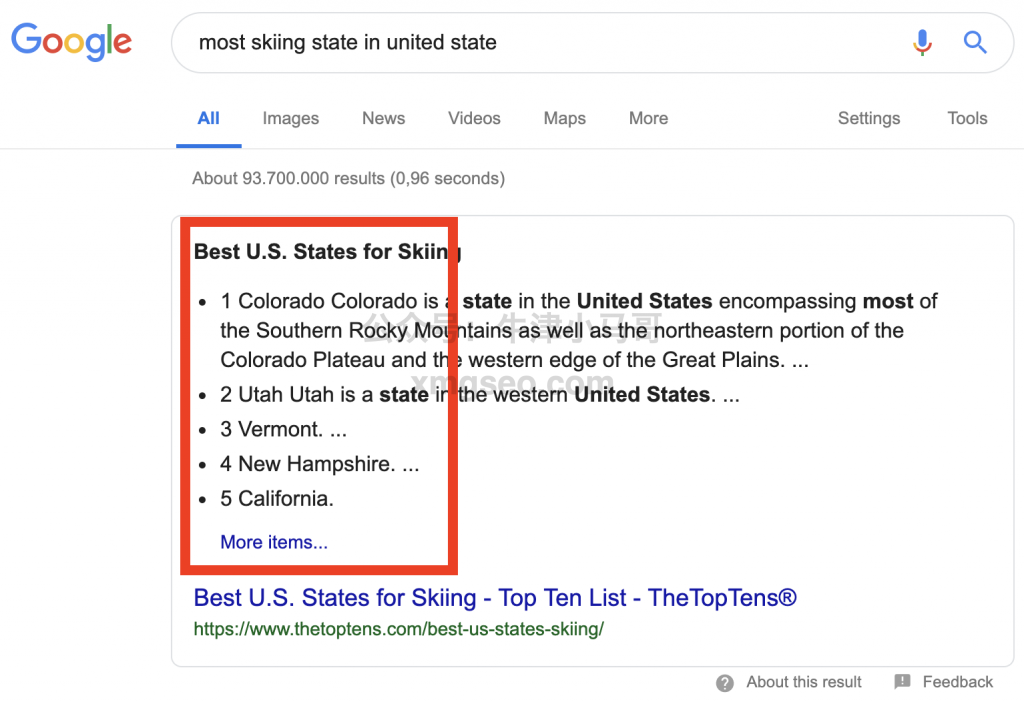Expand More items in featured snippet
The height and width of the screenshot is (702, 1024).
tap(274, 542)
